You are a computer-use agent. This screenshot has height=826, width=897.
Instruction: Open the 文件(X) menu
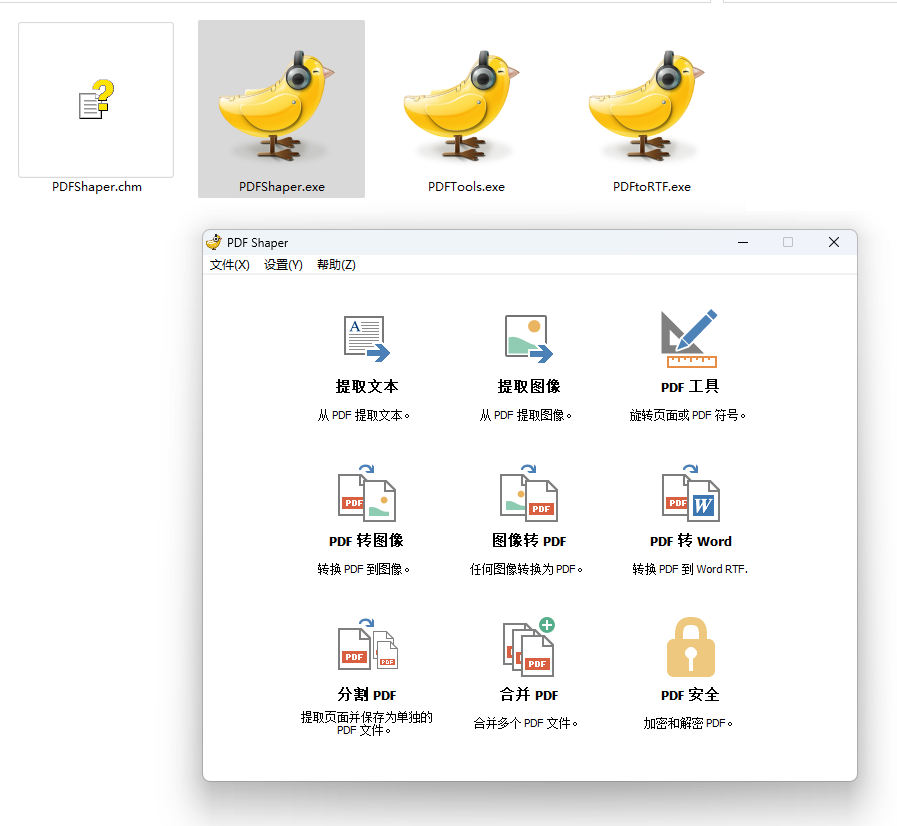tap(229, 265)
